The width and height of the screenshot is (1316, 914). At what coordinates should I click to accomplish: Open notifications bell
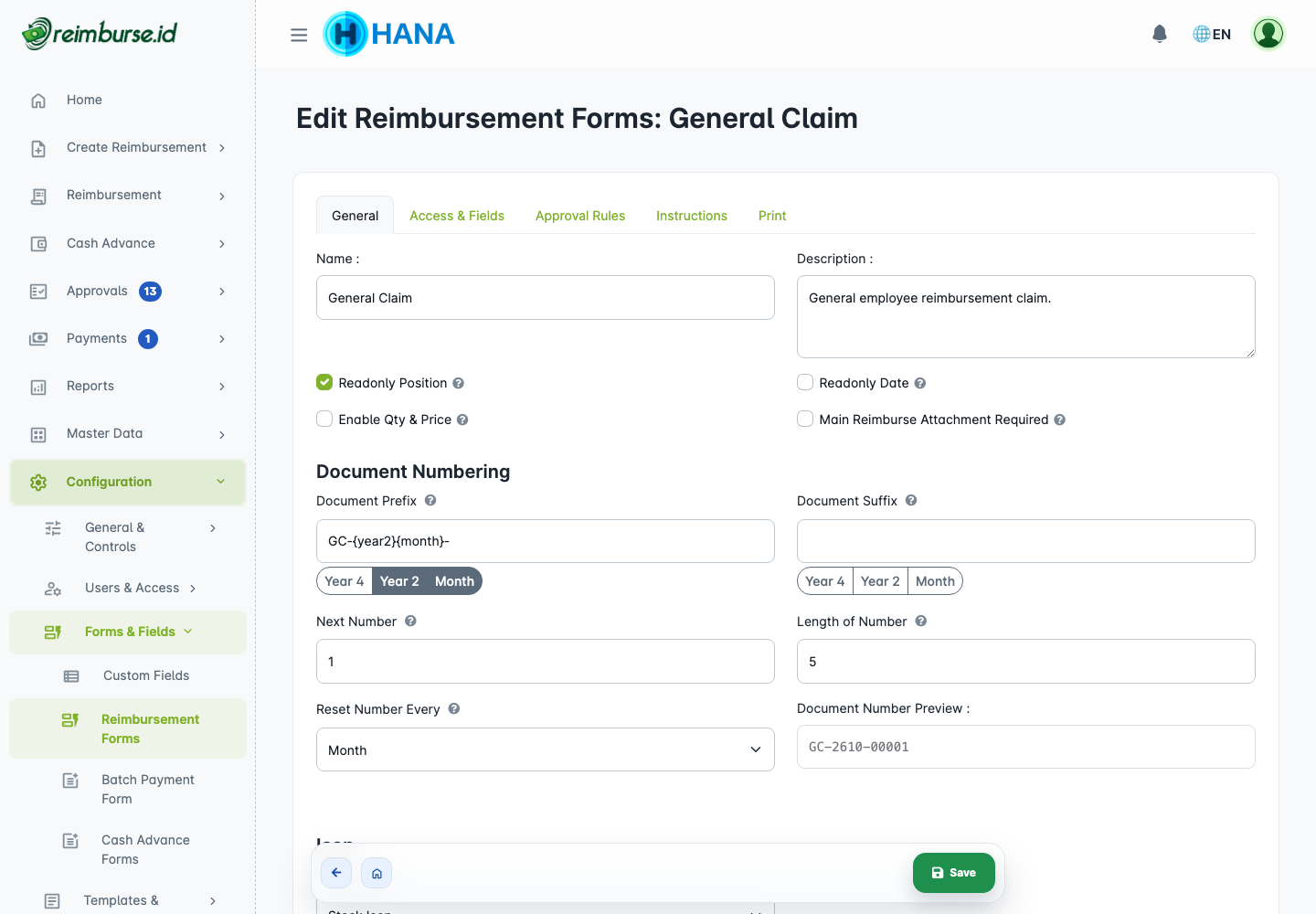point(1160,34)
